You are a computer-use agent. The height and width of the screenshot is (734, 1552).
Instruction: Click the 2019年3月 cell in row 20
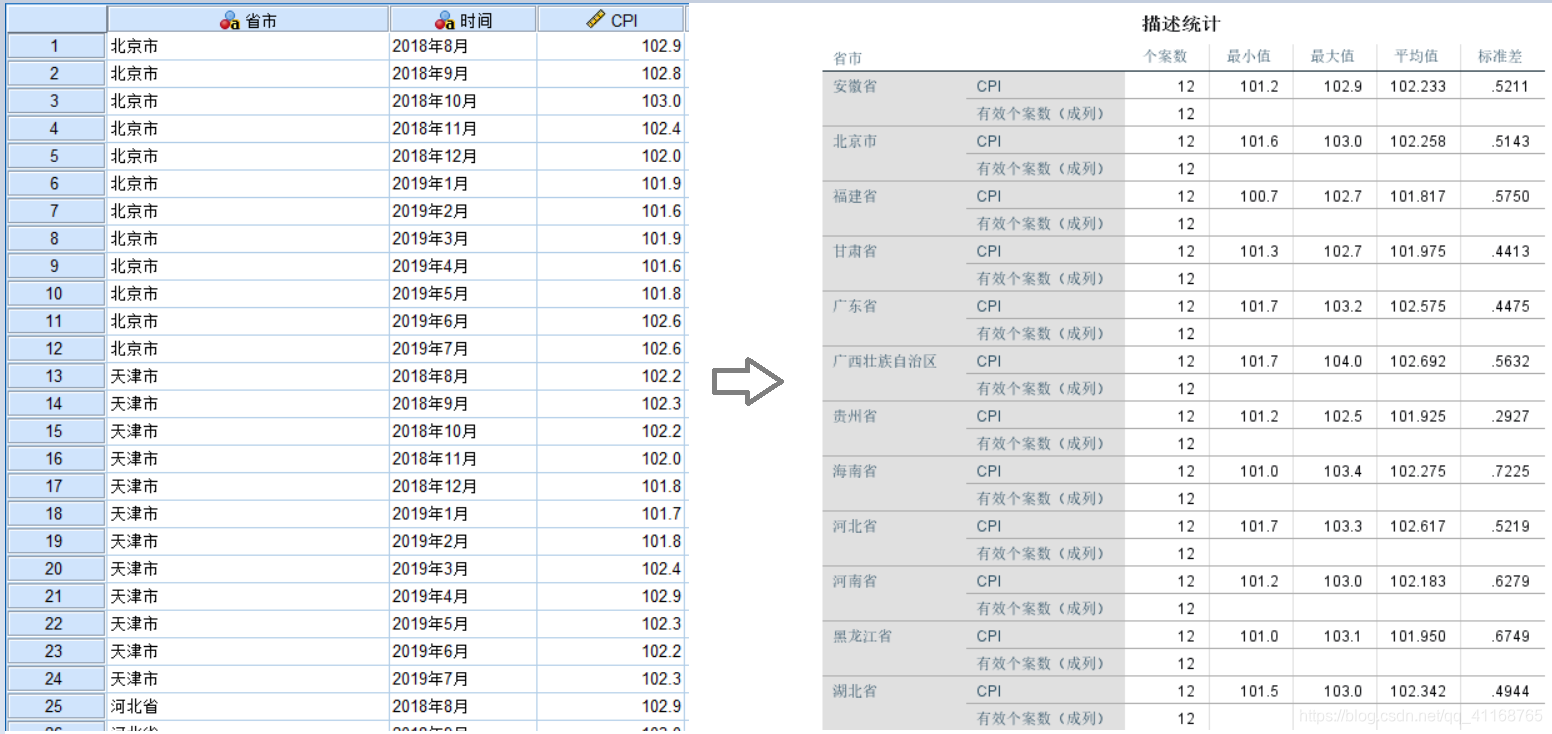(463, 569)
